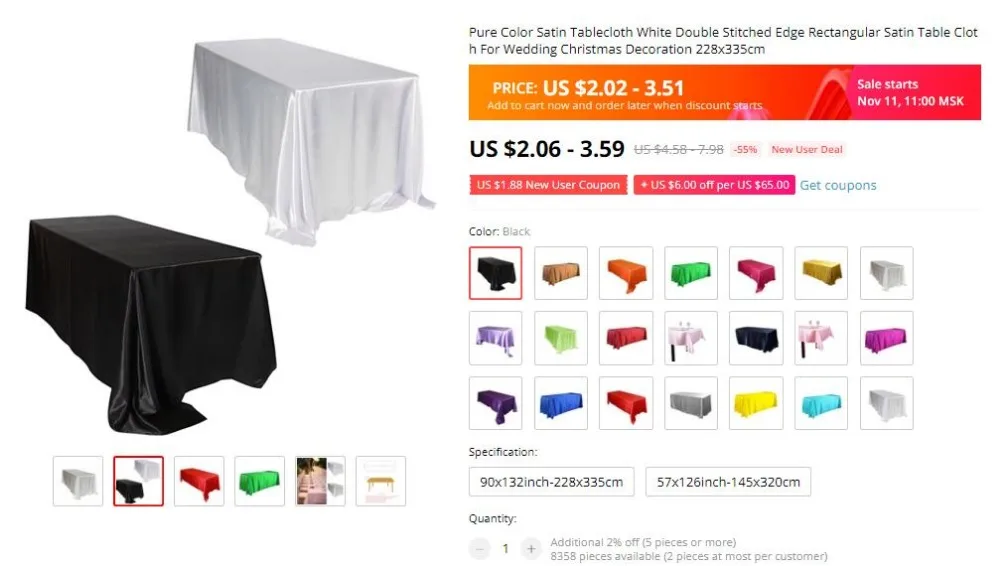Viewport: 1000px width, 566px height.
Task: View the green tablecloth gallery thumbnail
Action: coord(260,481)
